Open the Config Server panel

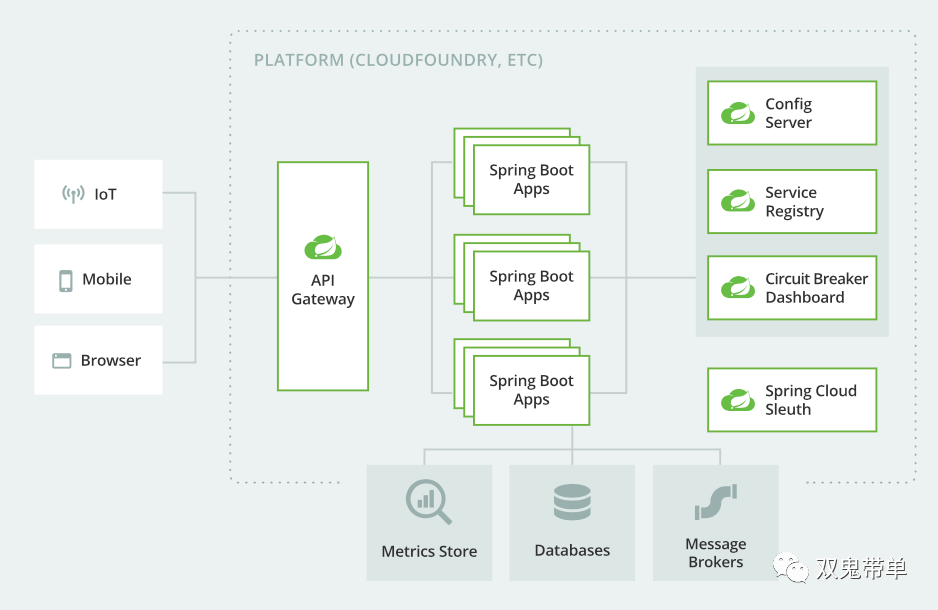click(x=792, y=112)
